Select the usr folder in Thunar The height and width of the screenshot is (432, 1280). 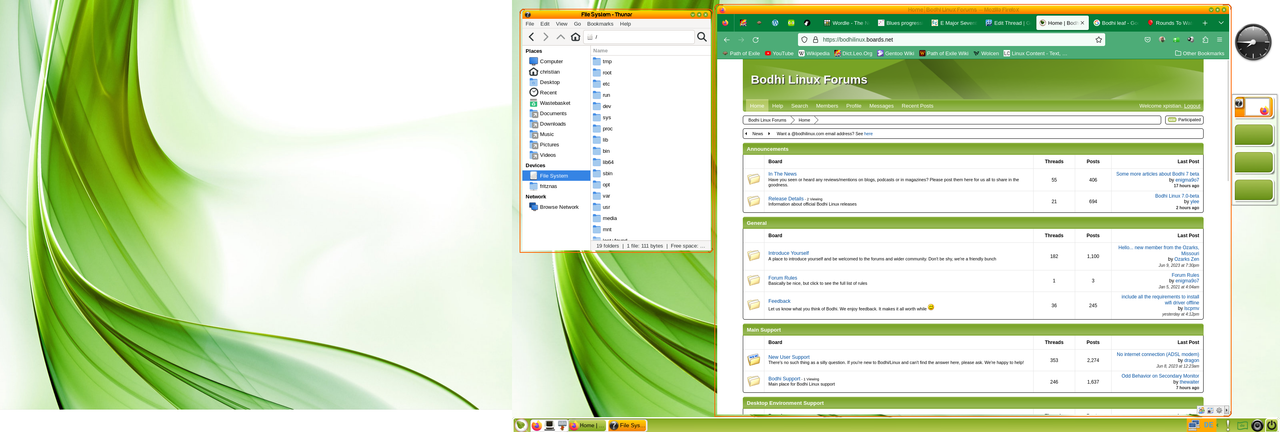(x=606, y=207)
